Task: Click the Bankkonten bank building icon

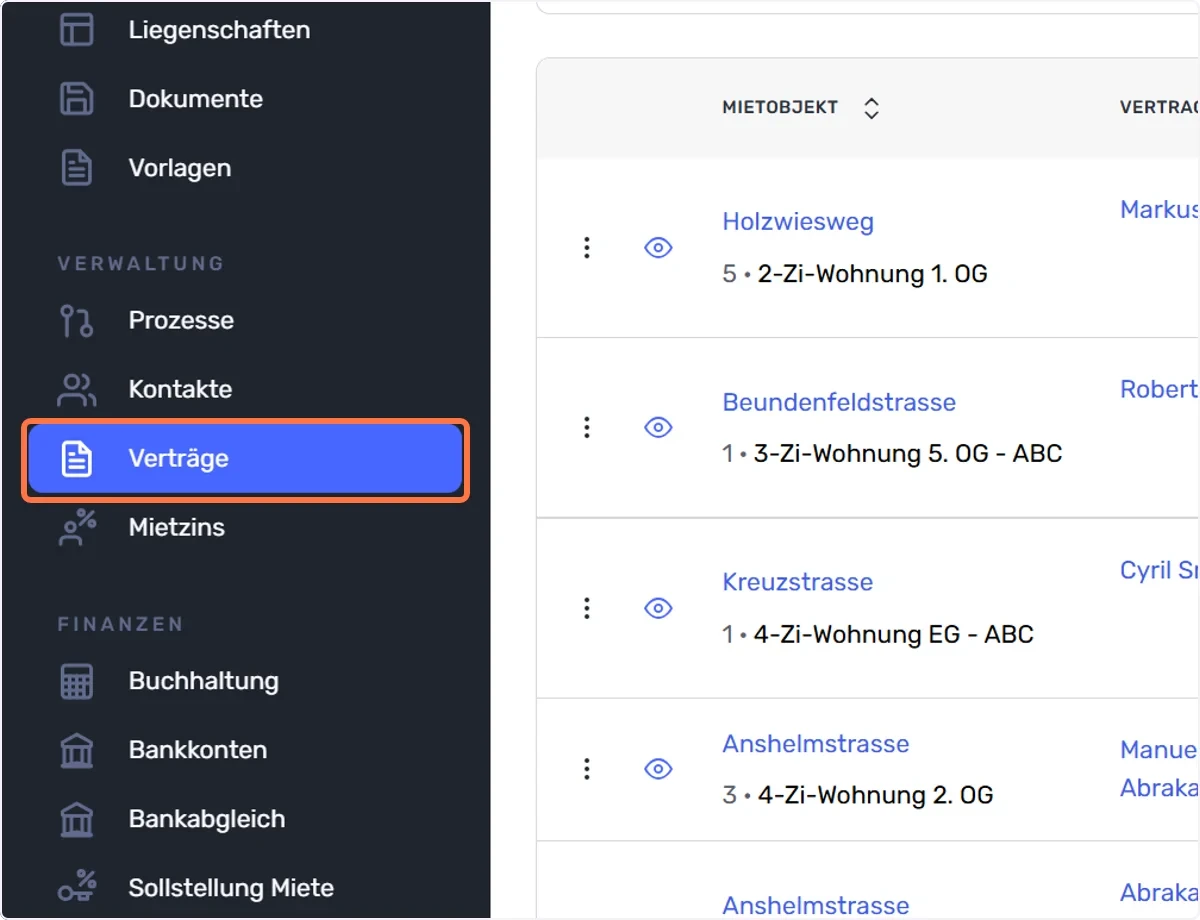Action: [77, 751]
